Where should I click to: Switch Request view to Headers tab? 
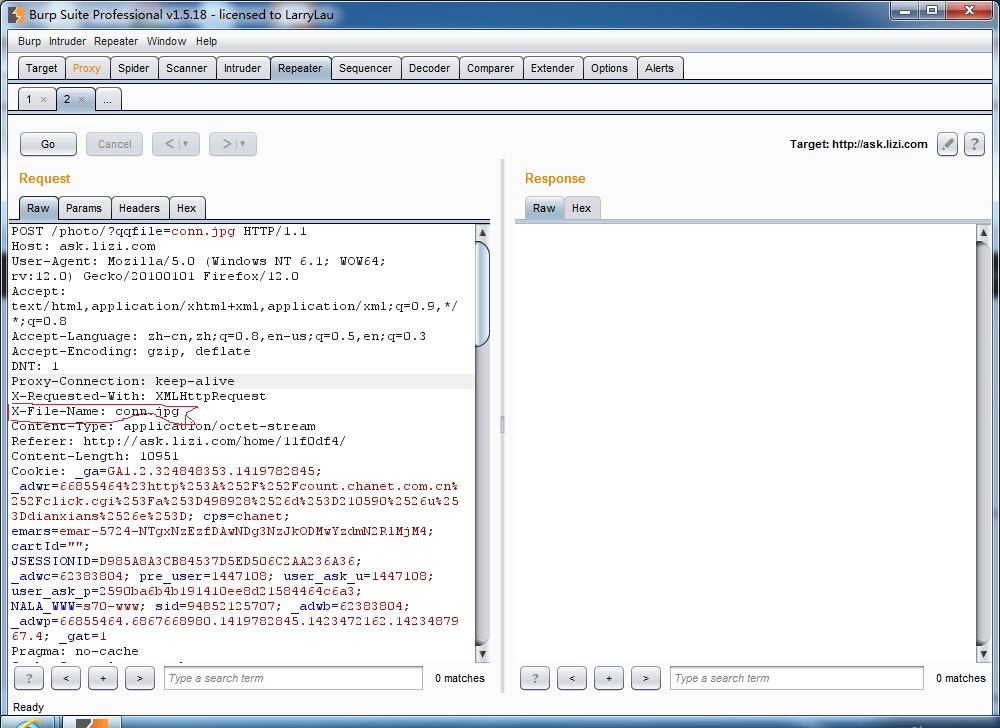[x=139, y=208]
